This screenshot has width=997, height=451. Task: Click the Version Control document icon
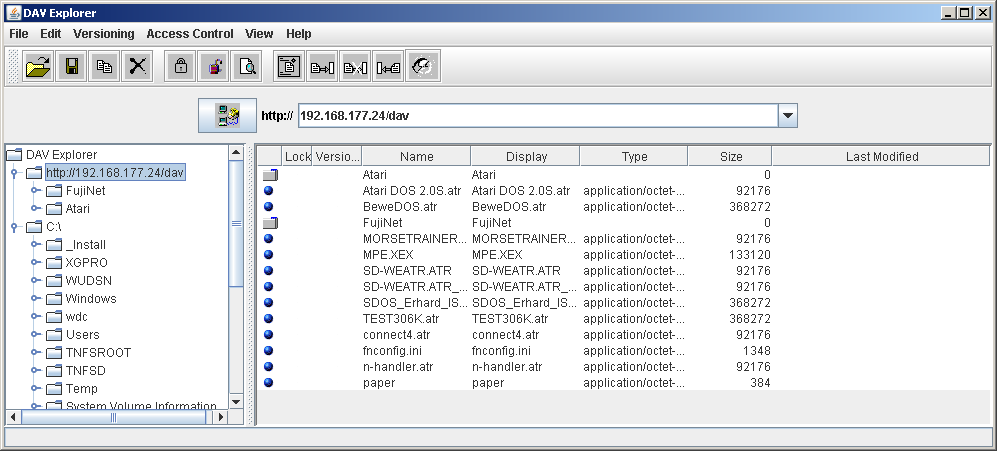click(x=289, y=67)
